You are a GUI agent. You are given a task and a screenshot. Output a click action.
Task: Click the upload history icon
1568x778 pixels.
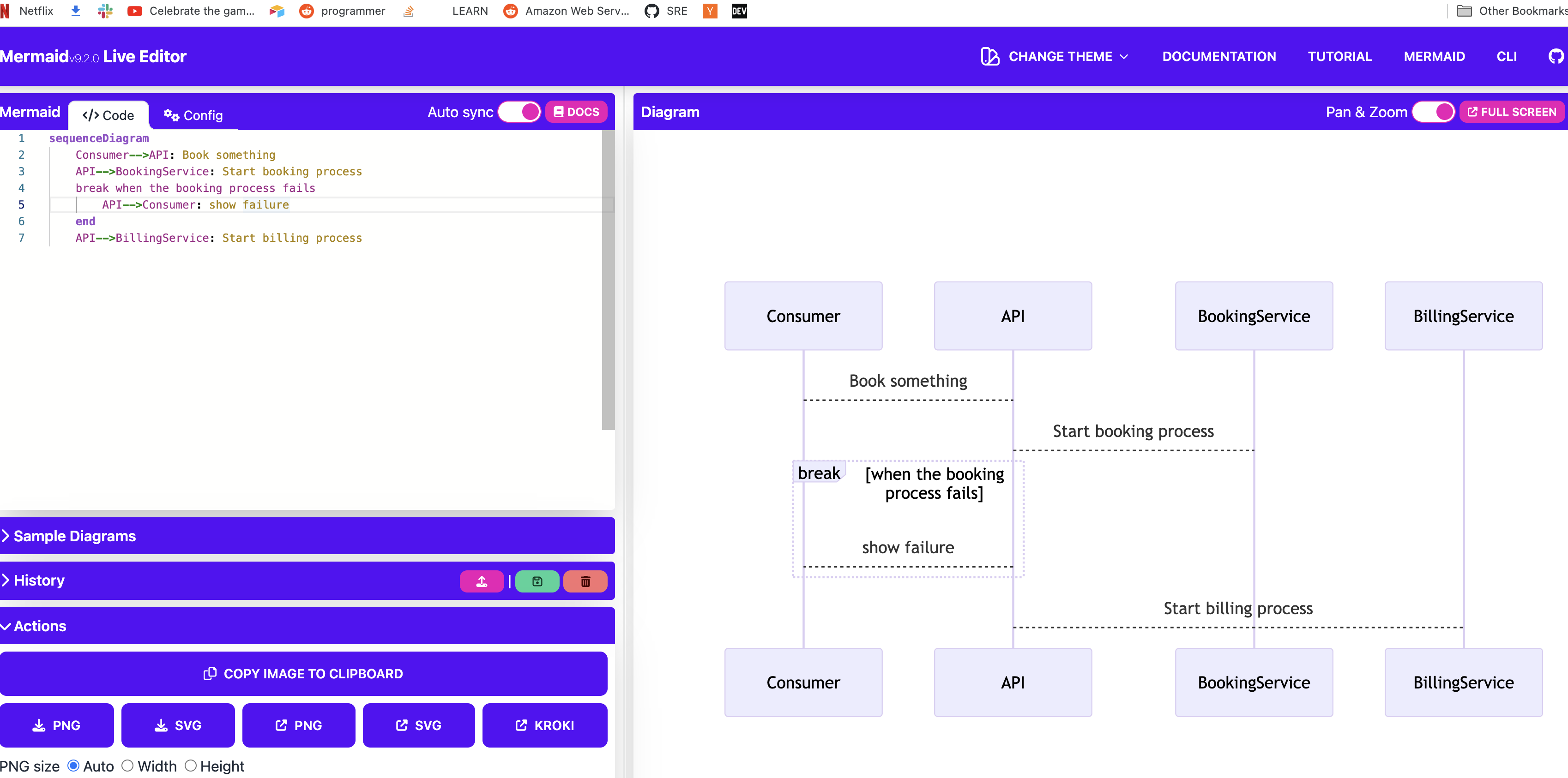pyautogui.click(x=482, y=581)
